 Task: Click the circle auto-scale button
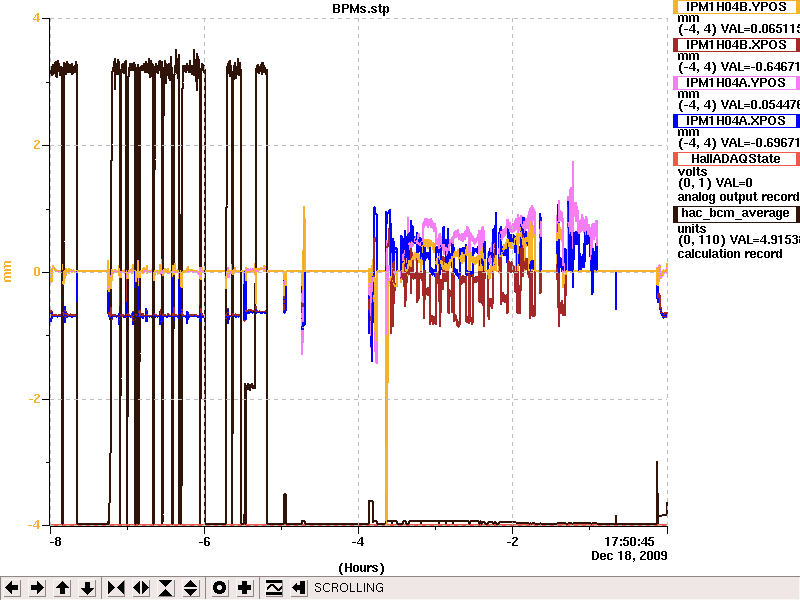[219, 588]
